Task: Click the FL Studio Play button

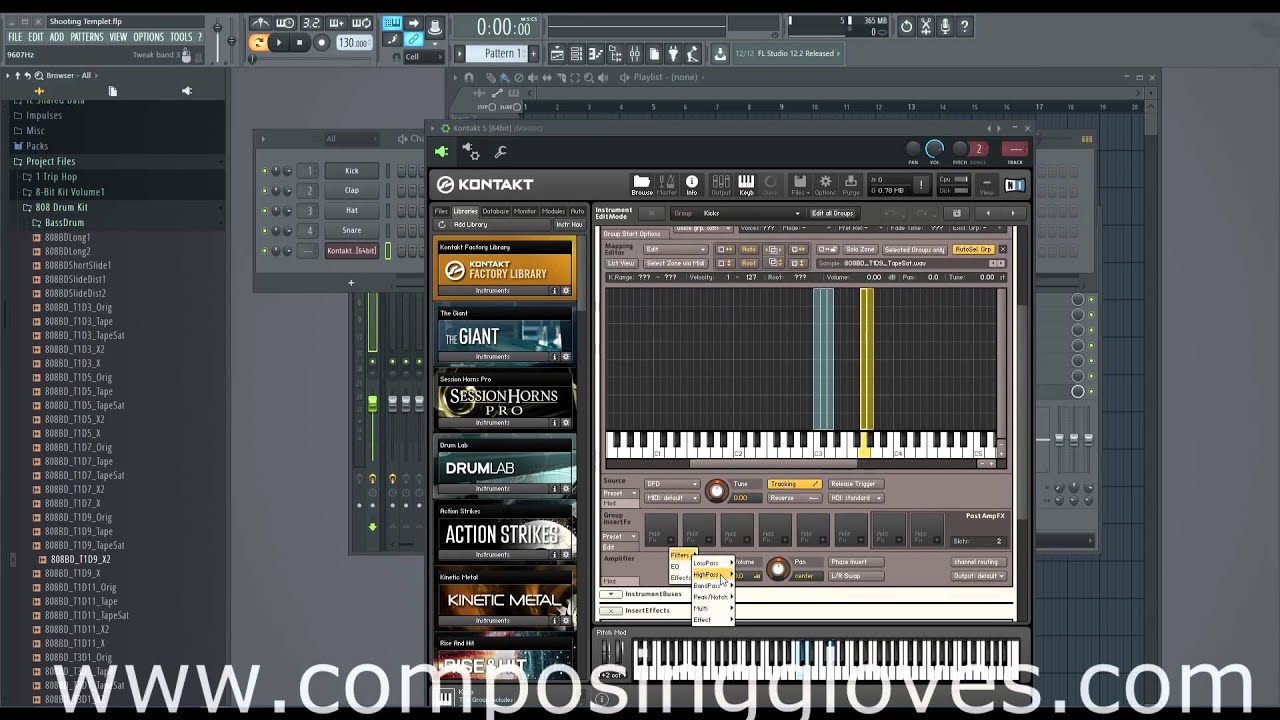Action: (279, 42)
